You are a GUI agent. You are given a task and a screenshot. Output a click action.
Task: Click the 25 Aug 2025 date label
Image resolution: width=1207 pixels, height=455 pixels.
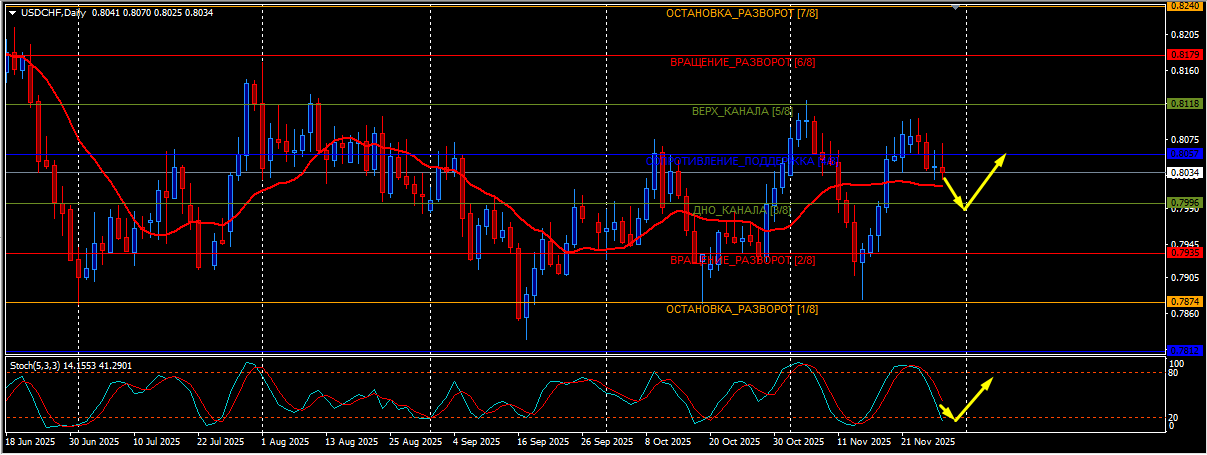point(413,441)
